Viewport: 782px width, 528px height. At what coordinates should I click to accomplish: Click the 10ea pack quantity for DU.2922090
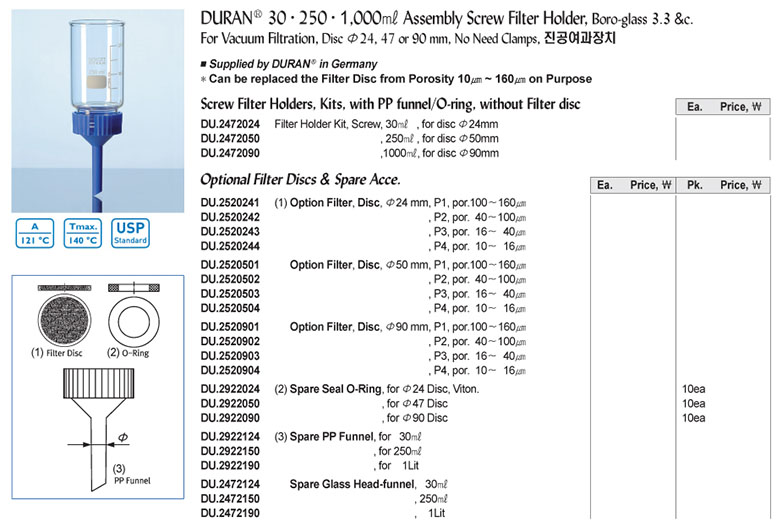[x=693, y=418]
